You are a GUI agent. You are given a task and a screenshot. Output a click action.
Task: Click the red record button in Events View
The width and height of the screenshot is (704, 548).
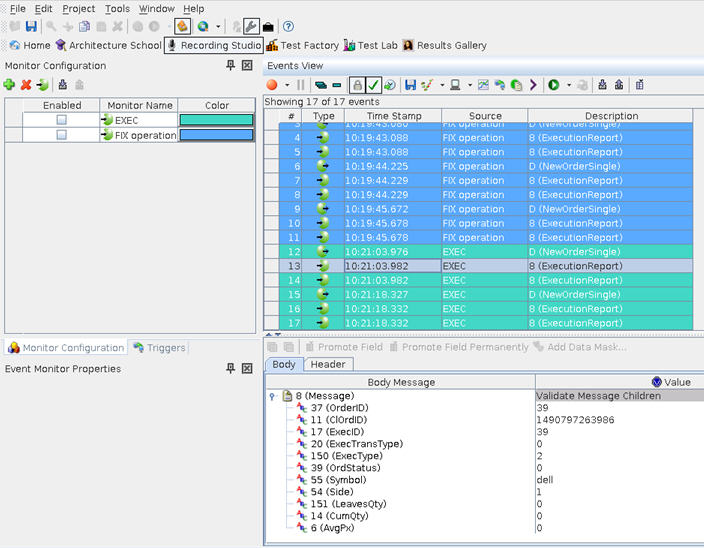point(272,85)
